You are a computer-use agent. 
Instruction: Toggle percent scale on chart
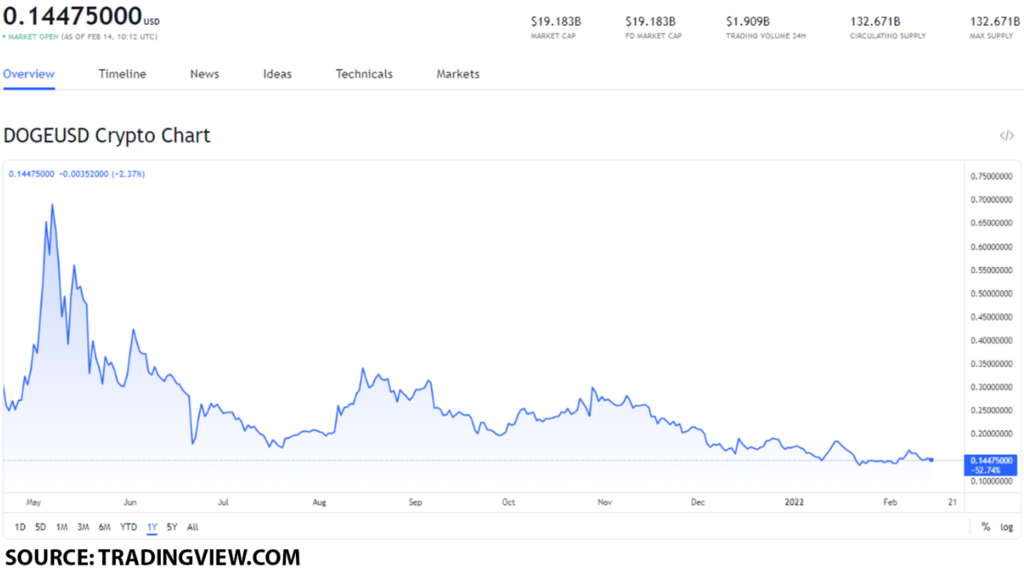(x=985, y=527)
